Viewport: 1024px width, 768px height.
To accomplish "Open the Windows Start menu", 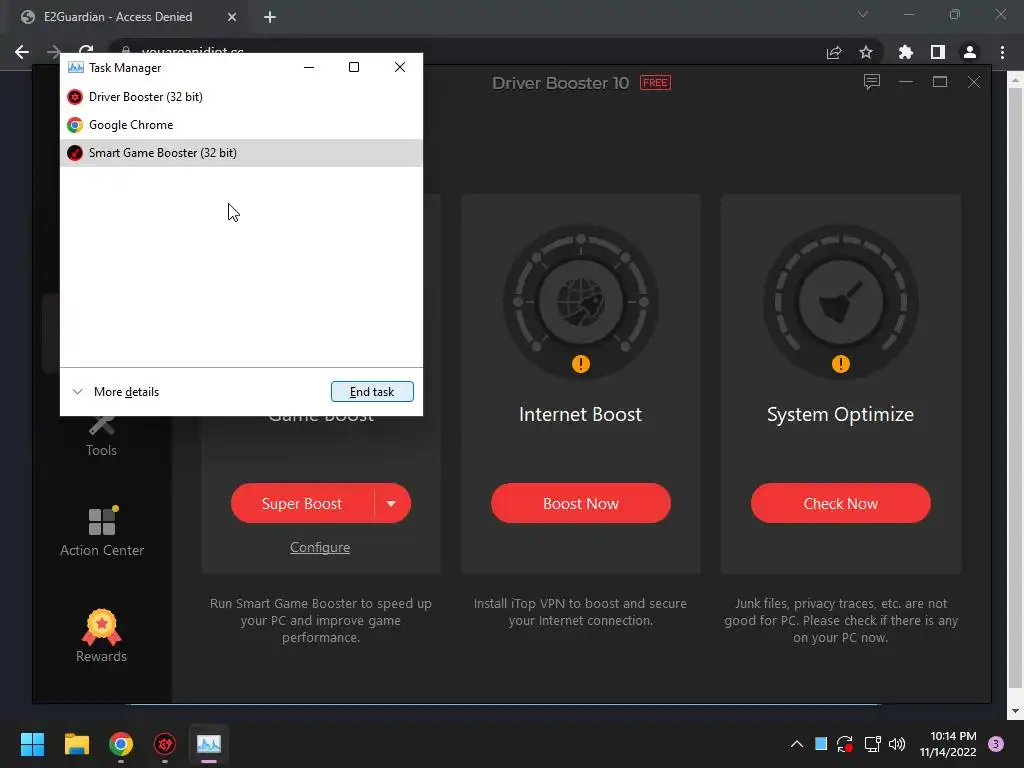I will pos(32,744).
